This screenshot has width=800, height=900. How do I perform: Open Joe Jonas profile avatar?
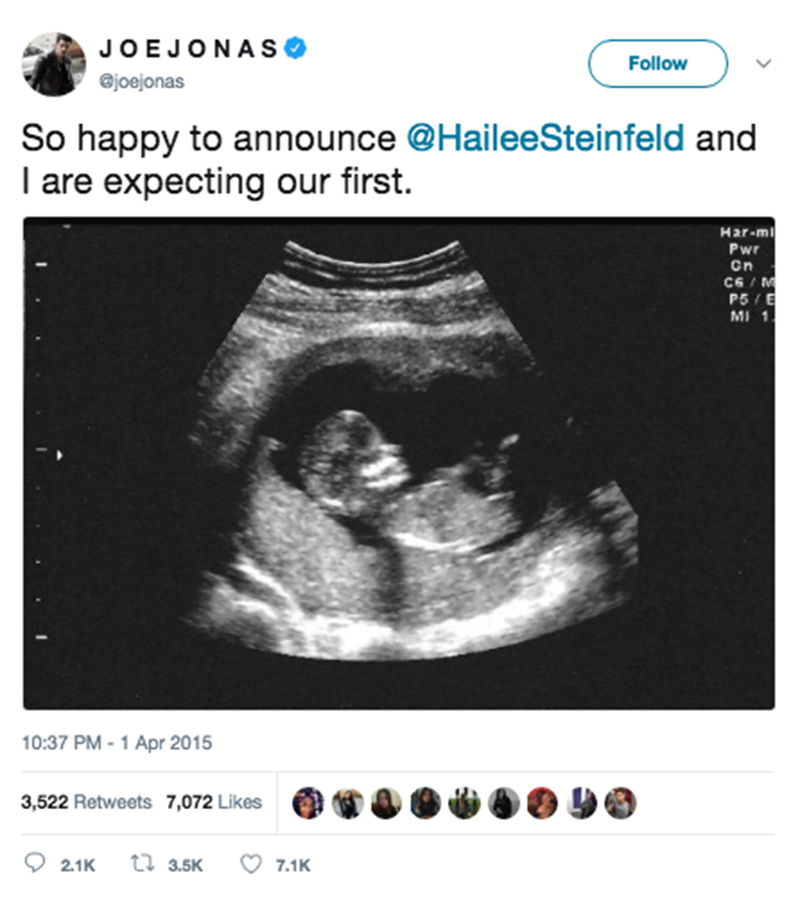pos(52,64)
